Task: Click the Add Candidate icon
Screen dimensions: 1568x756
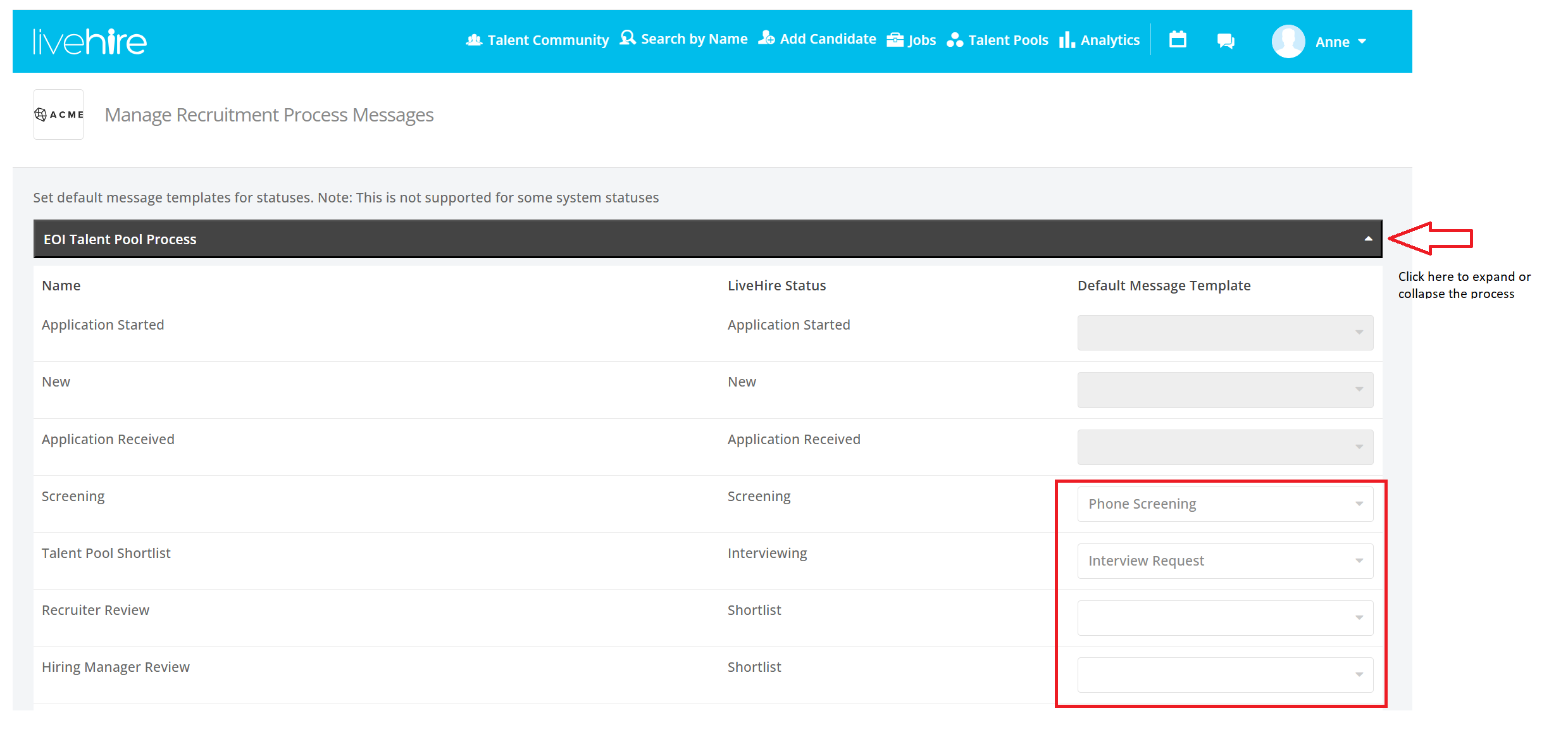Action: [766, 38]
